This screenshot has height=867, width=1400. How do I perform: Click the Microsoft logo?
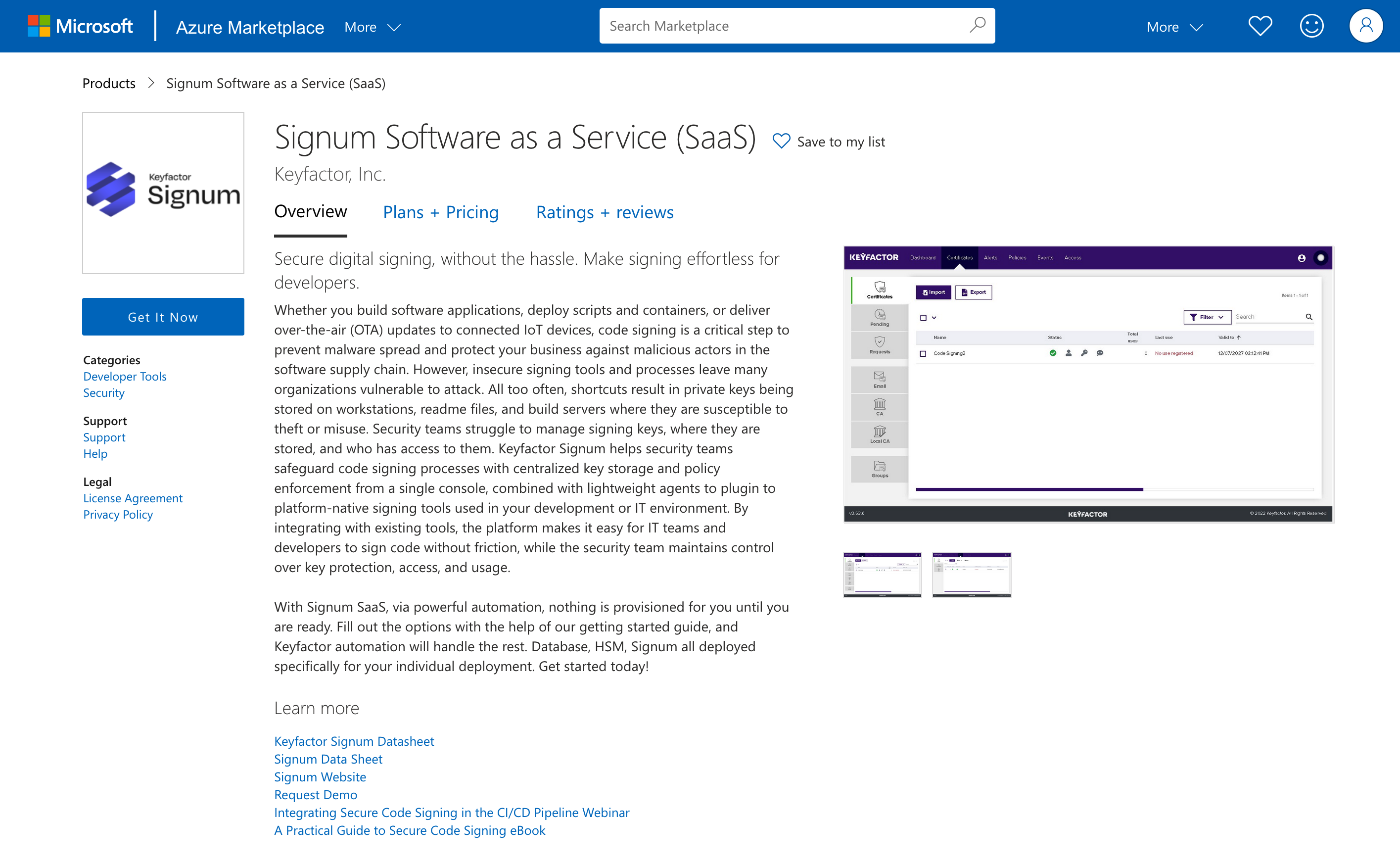pos(80,26)
